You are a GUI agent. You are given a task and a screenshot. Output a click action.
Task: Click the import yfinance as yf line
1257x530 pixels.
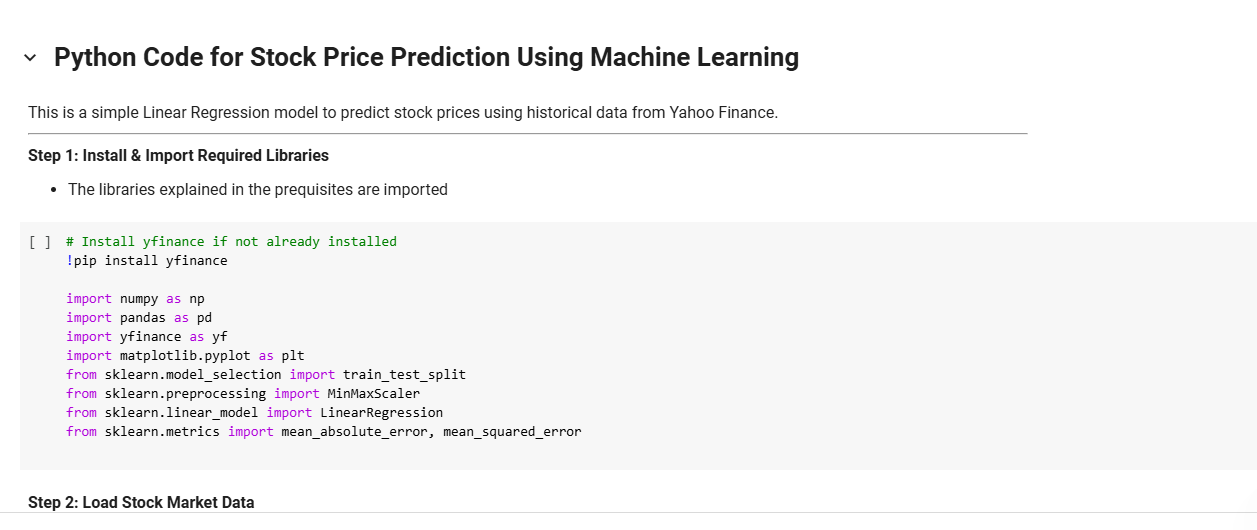(x=147, y=337)
